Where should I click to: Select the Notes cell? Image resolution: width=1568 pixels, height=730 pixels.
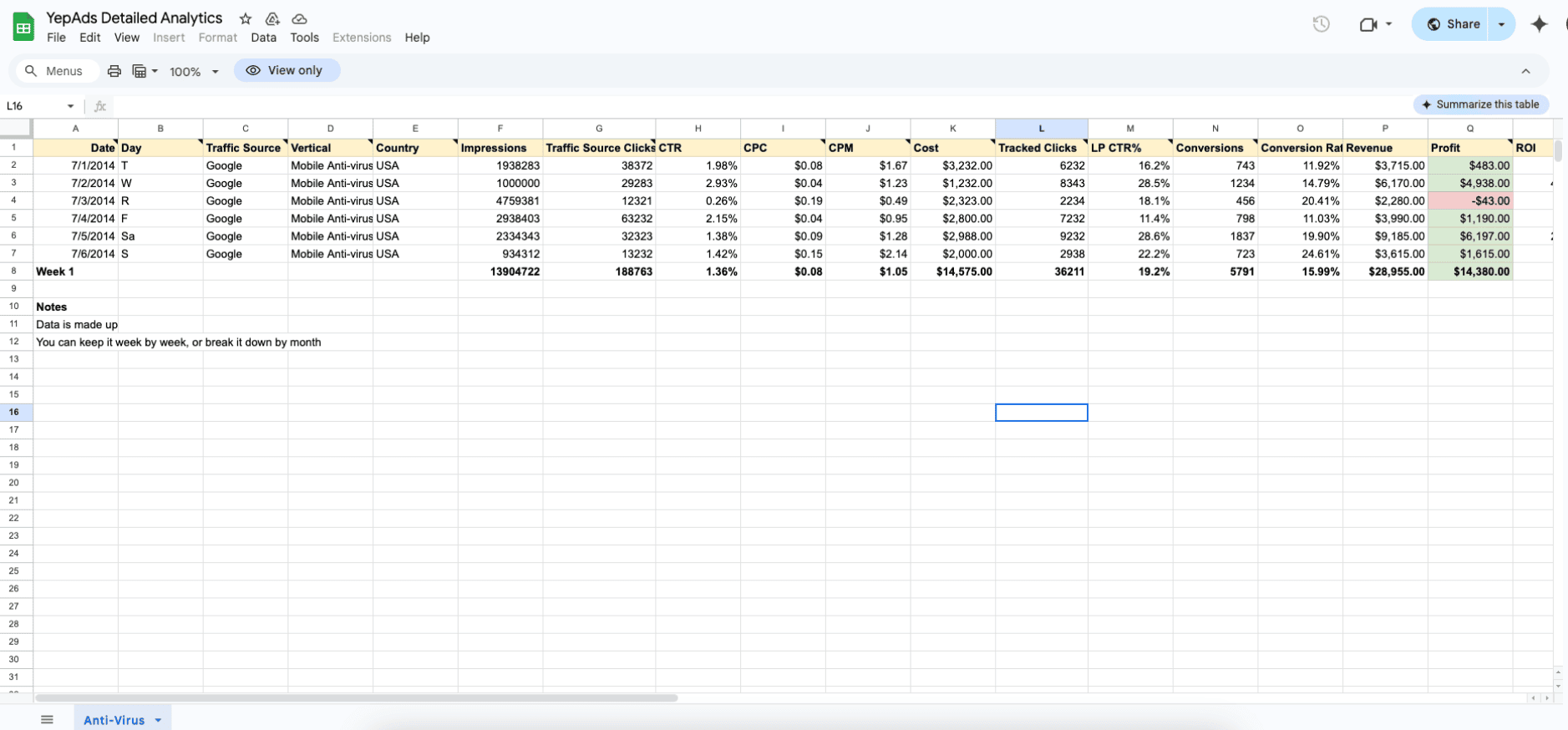click(x=75, y=307)
